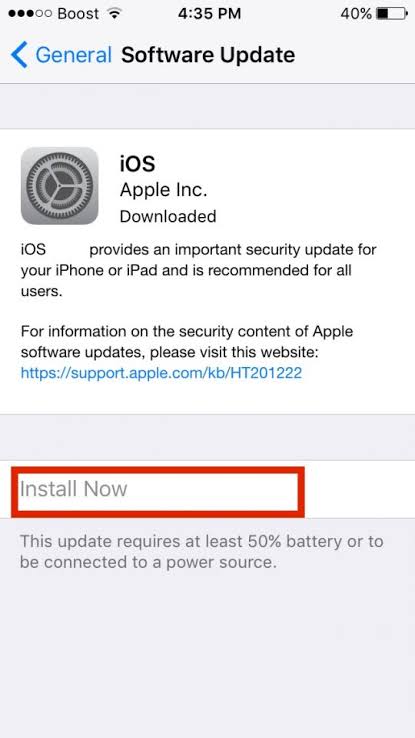Go back to General settings
This screenshot has width=415, height=738.
tap(62, 55)
